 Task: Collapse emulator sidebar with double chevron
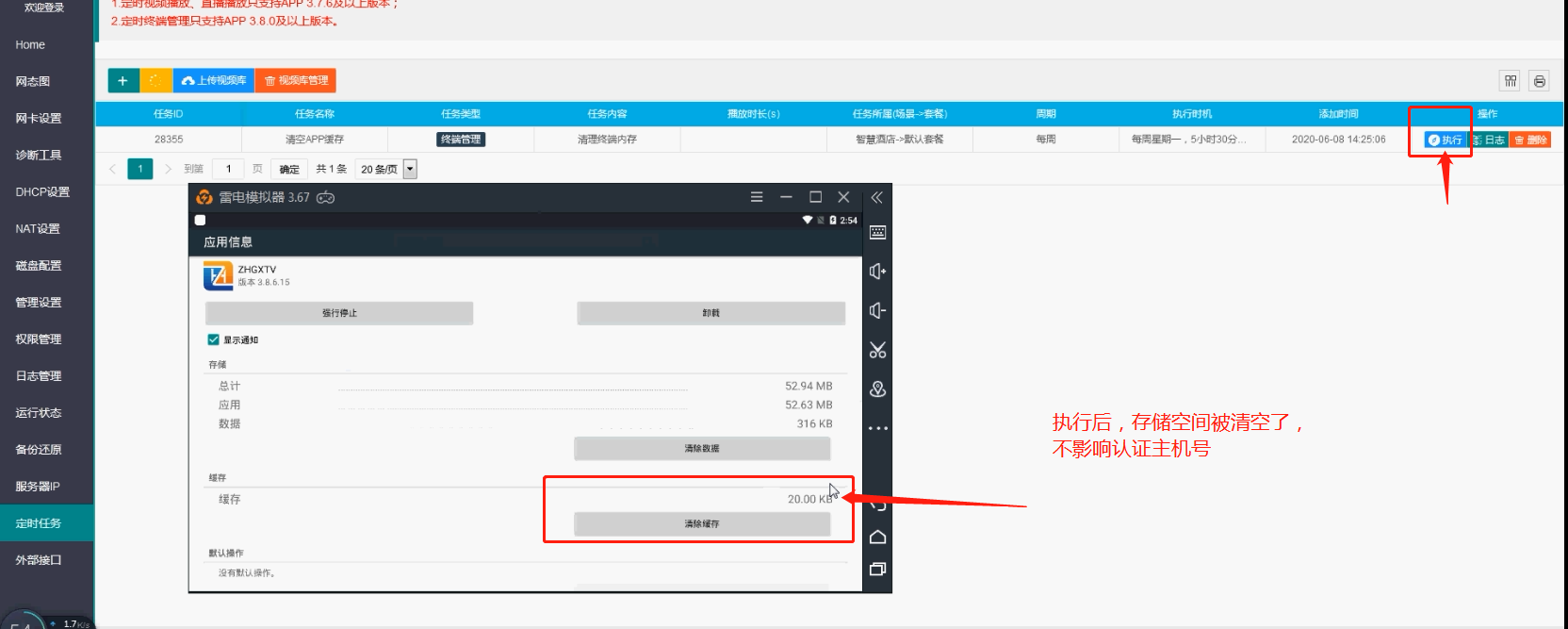point(876,197)
